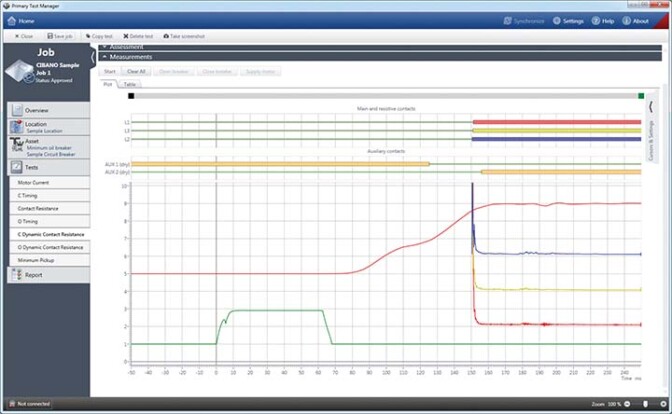Go to Home in the top bar

pyautogui.click(x=21, y=21)
